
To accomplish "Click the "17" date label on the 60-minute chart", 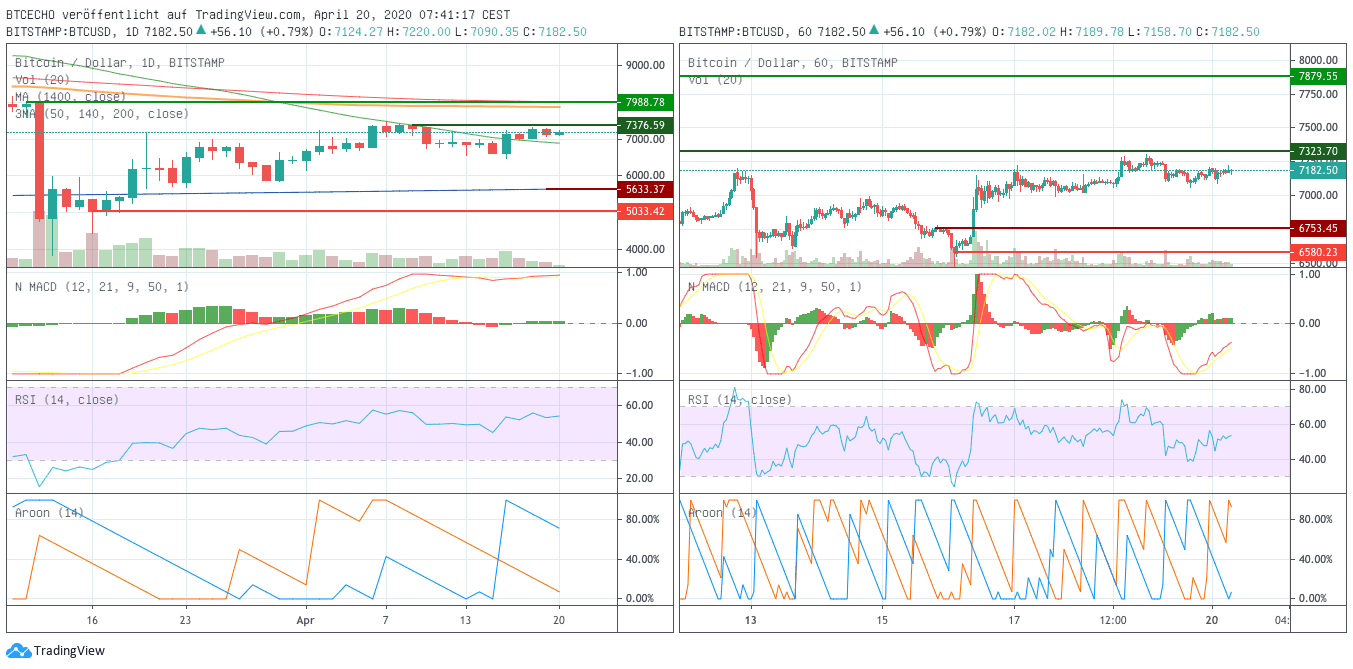I will click(1014, 619).
